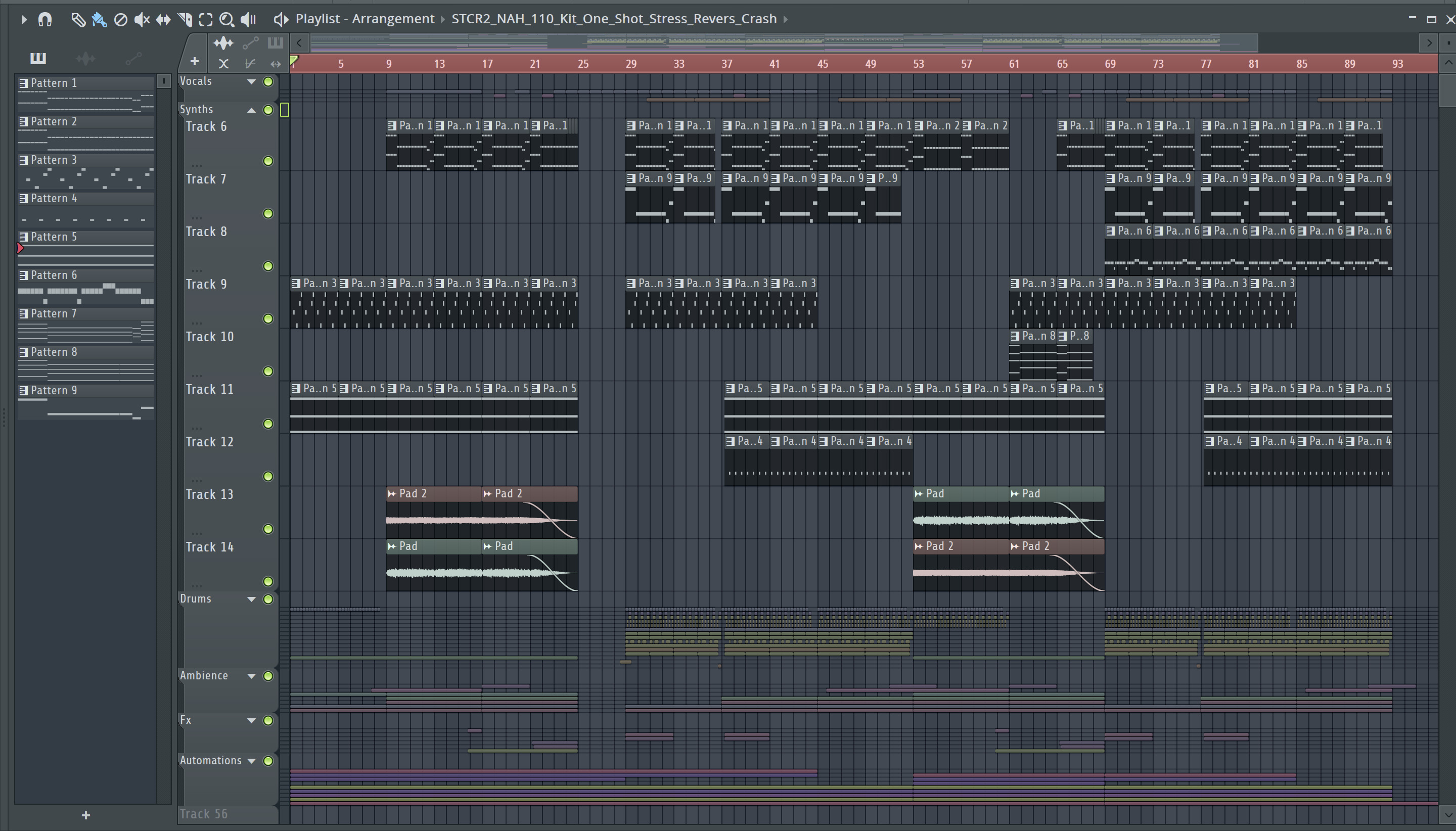Viewport: 1456px width, 831px height.
Task: Select the Delete tool
Action: tap(120, 20)
